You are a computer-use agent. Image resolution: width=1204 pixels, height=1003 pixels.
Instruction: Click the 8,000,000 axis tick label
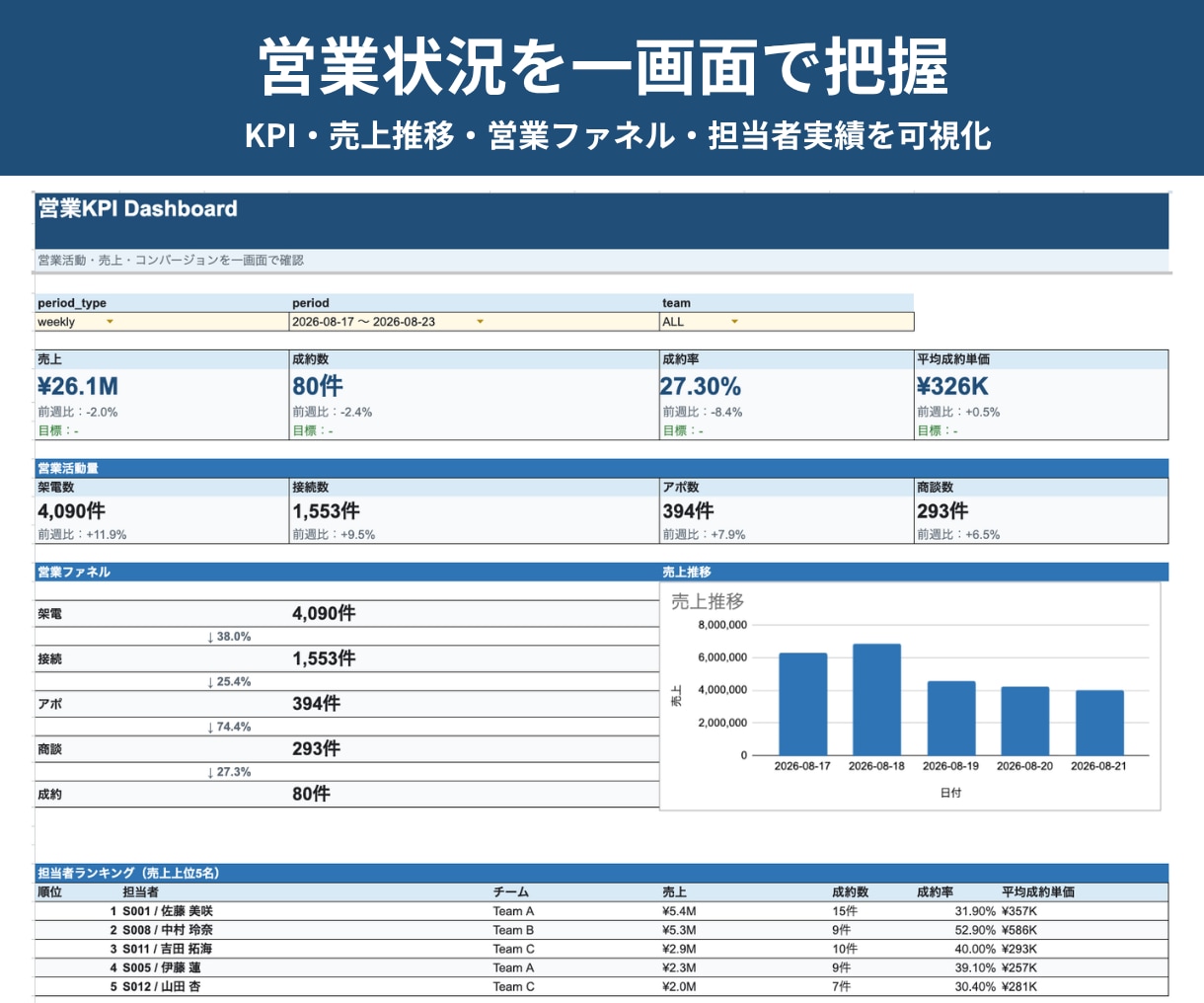[722, 625]
